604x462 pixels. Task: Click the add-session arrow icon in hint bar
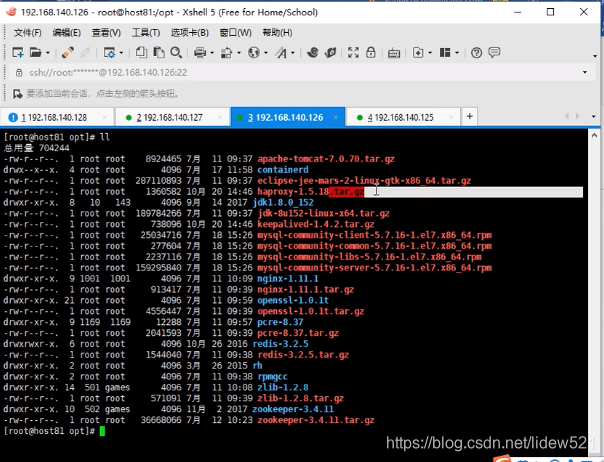pyautogui.click(x=17, y=94)
